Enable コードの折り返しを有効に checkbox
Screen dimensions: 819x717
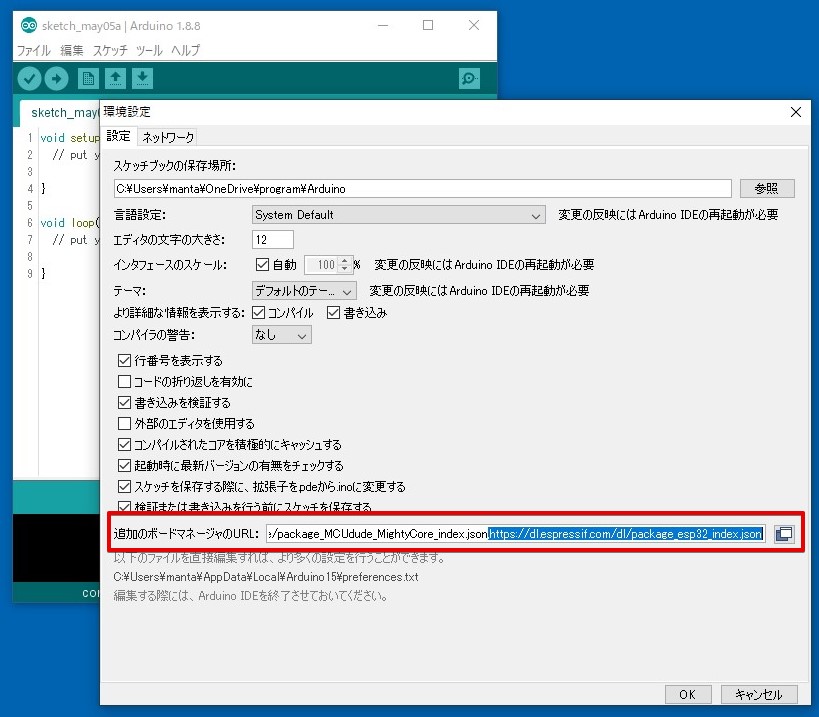(x=124, y=382)
